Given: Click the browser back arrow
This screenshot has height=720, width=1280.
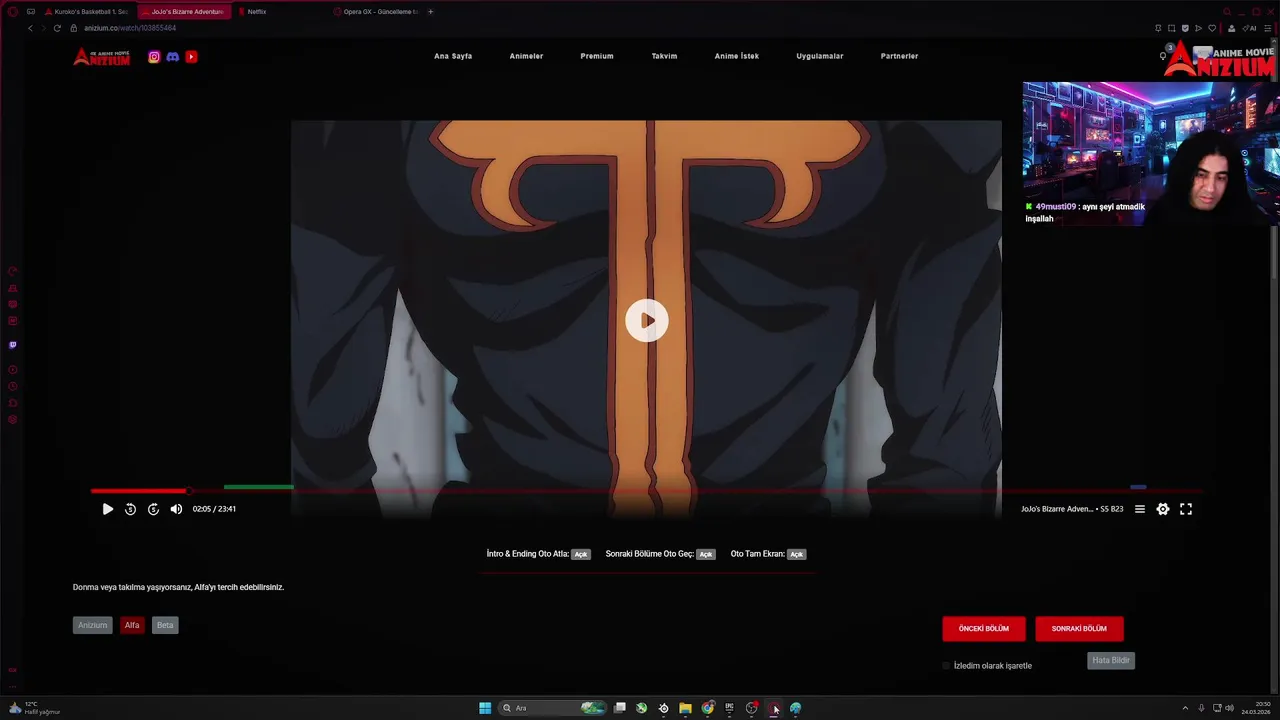Looking at the screenshot, I should 30,28.
